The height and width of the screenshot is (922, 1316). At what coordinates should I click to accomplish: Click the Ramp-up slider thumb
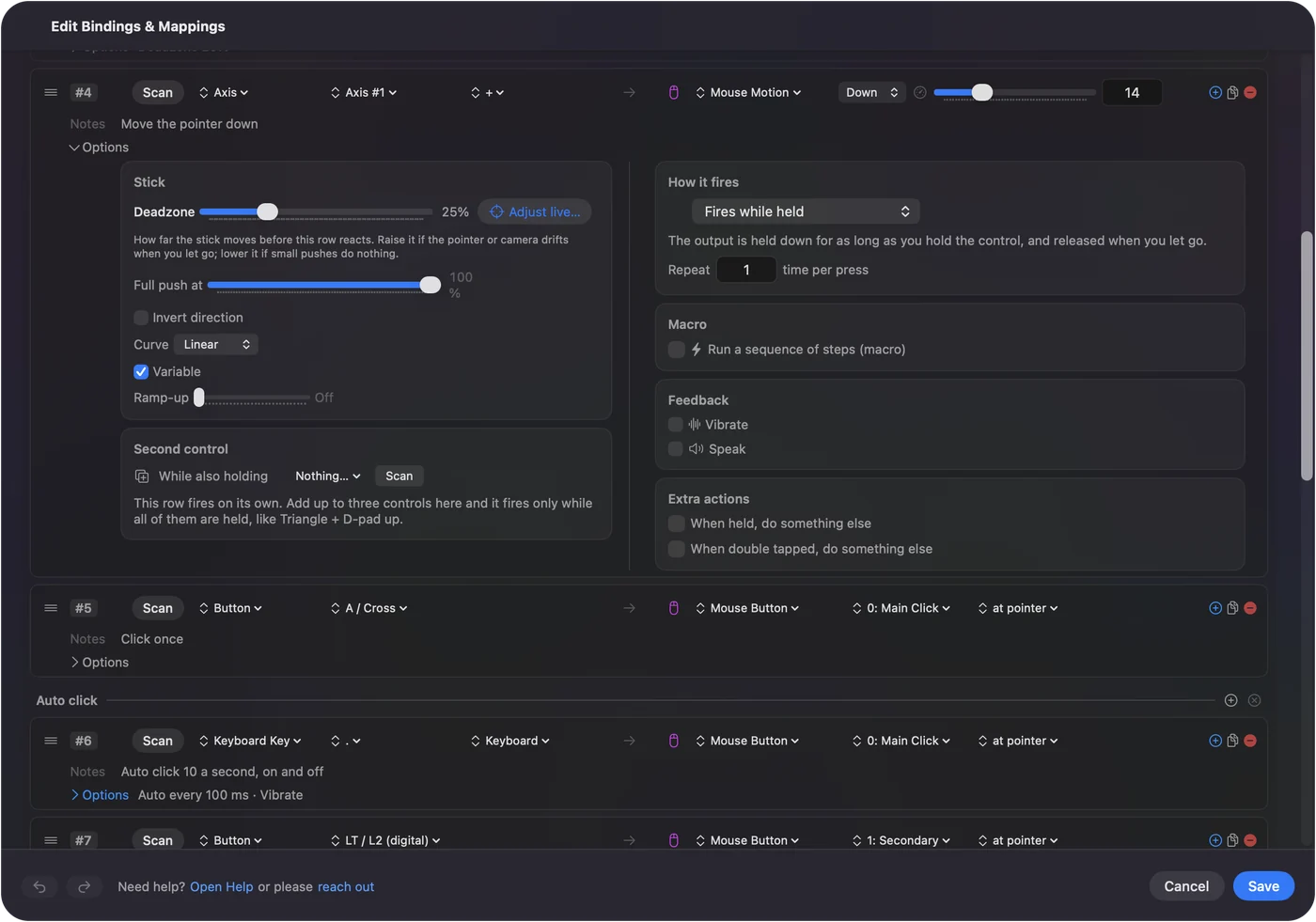click(x=199, y=398)
